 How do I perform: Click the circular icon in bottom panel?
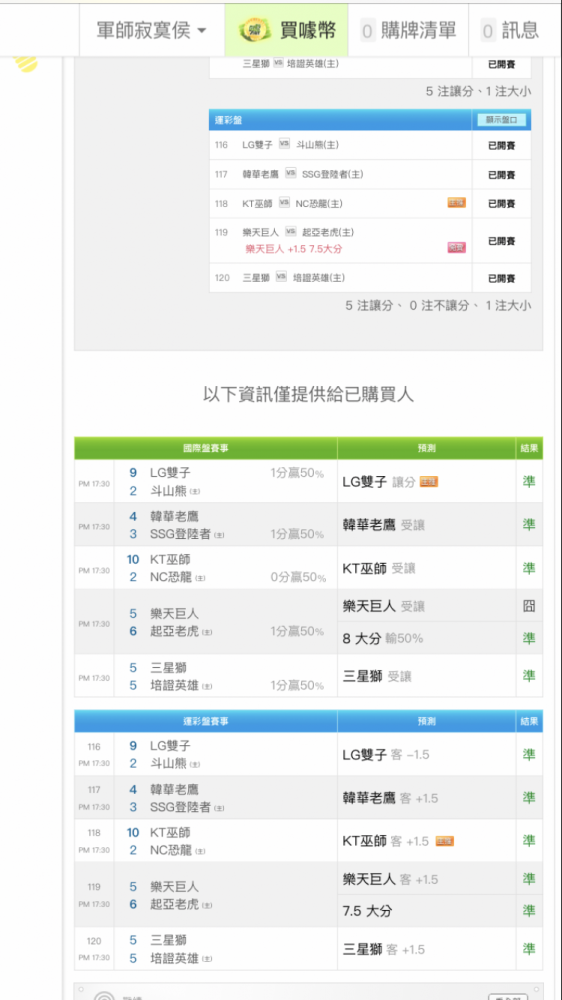(x=104, y=996)
